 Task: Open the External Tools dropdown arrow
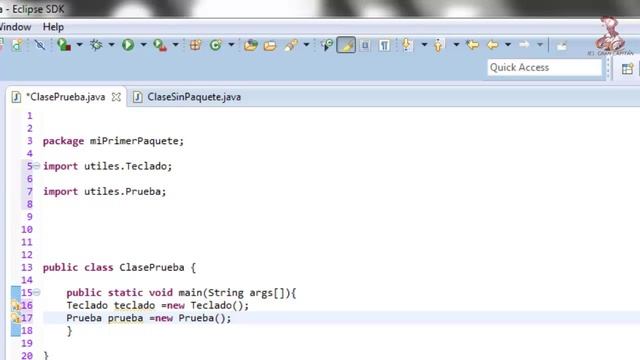tap(175, 44)
